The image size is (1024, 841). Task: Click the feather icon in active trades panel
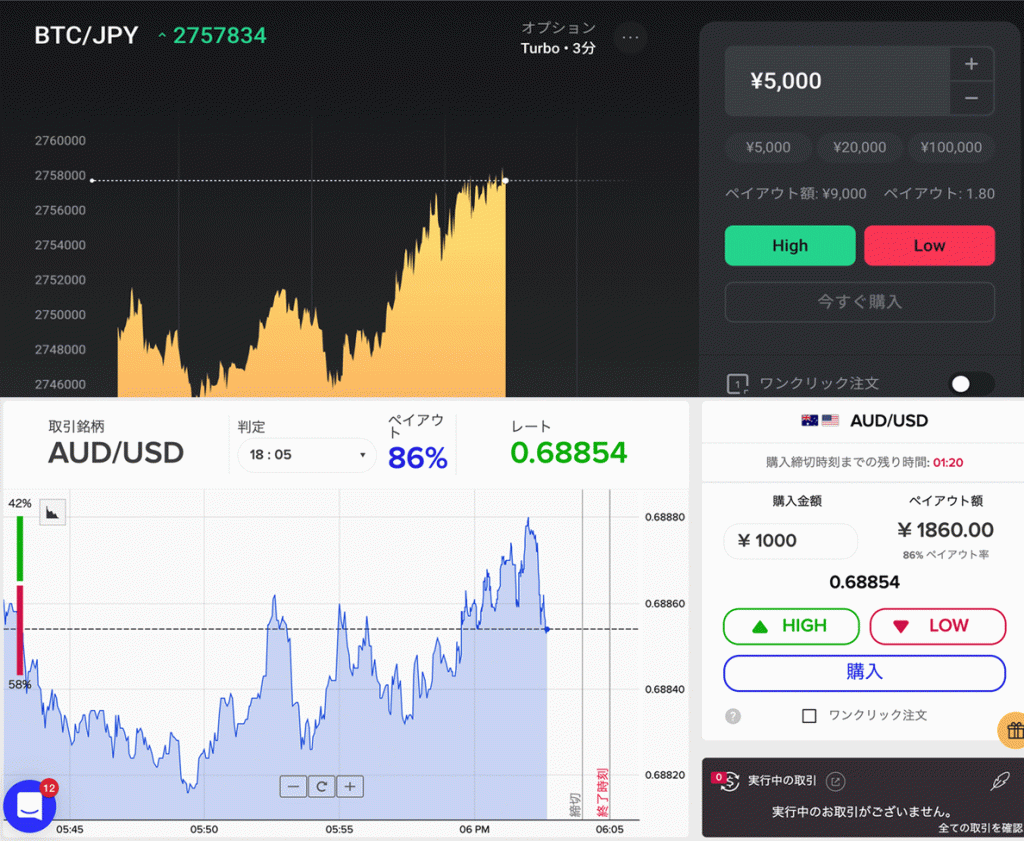coord(999,781)
